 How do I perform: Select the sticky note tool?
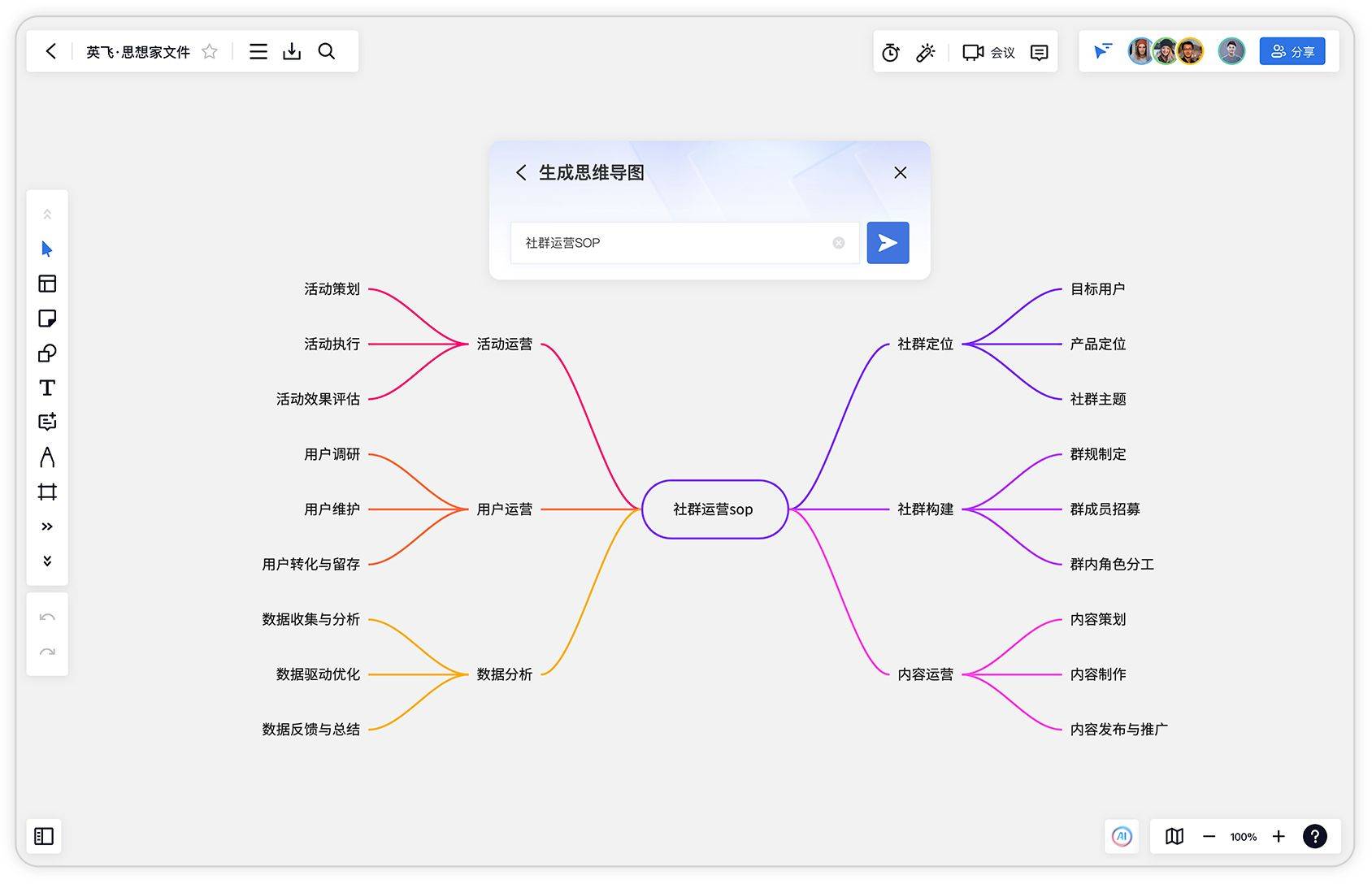point(47,318)
